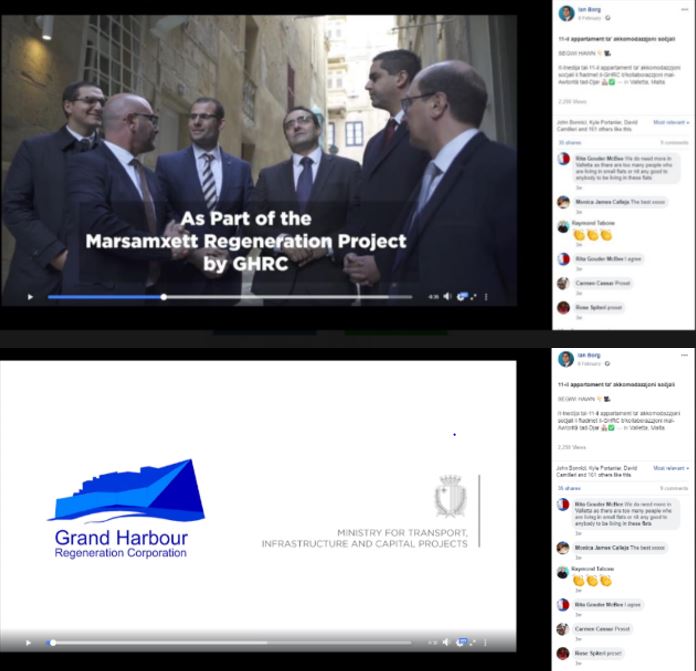The width and height of the screenshot is (696, 671).
Task: Click Rita's flag avatar on long comment, Marsamxett panel
Action: click(564, 159)
